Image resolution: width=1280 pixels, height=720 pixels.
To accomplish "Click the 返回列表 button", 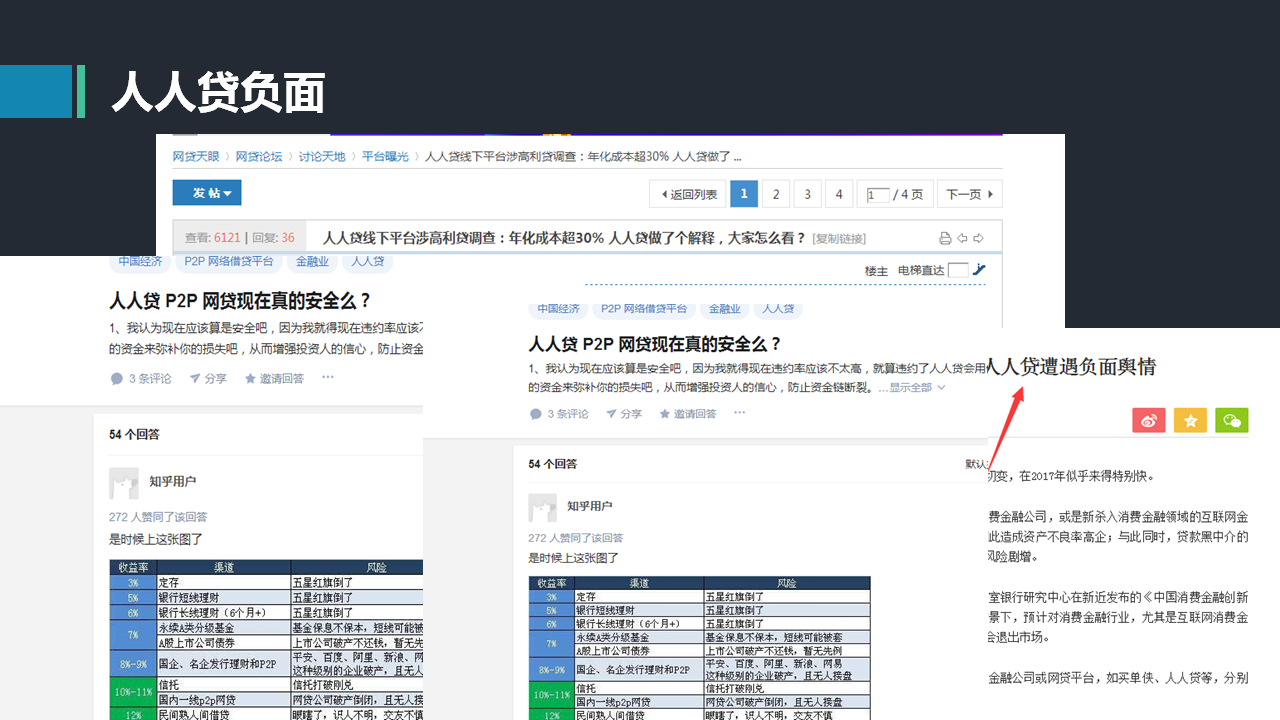I will click(688, 194).
